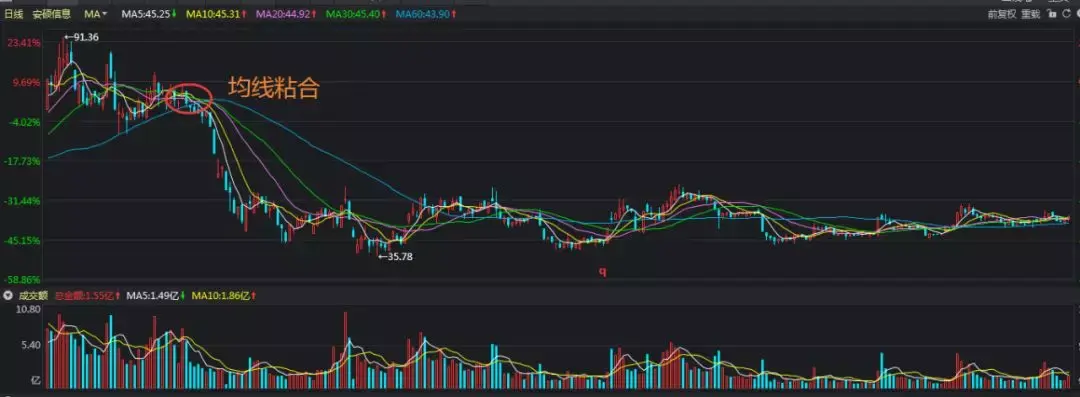This screenshot has width=1080, height=397.
Task: Click the MA20:44.92 value
Action: point(287,14)
